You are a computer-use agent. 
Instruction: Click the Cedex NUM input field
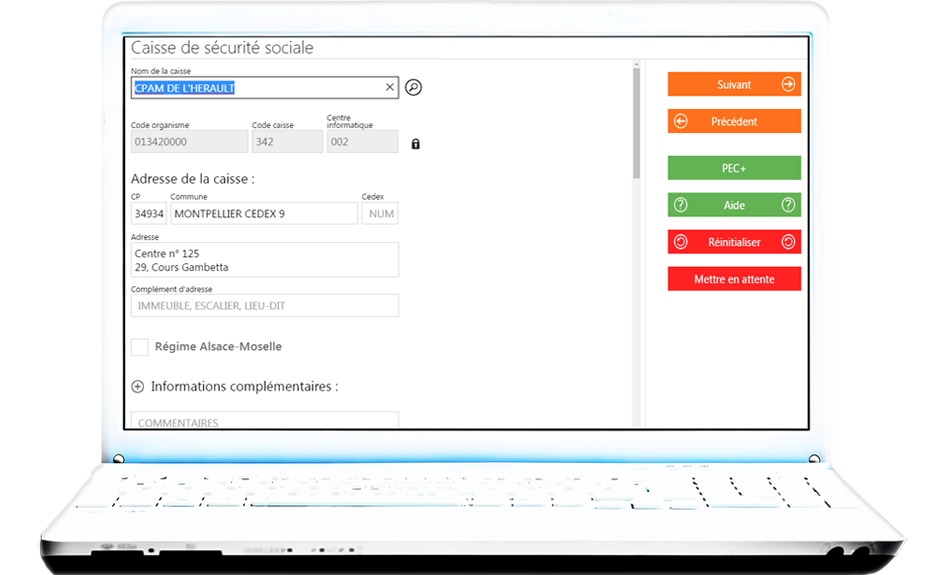point(380,214)
